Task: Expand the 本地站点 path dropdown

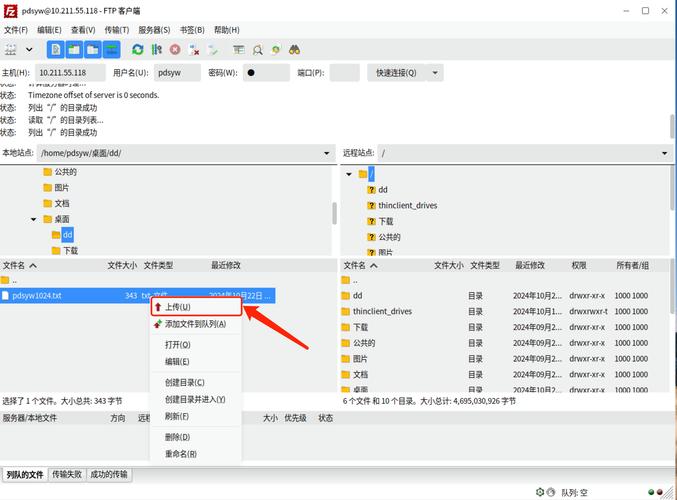Action: click(x=326, y=153)
